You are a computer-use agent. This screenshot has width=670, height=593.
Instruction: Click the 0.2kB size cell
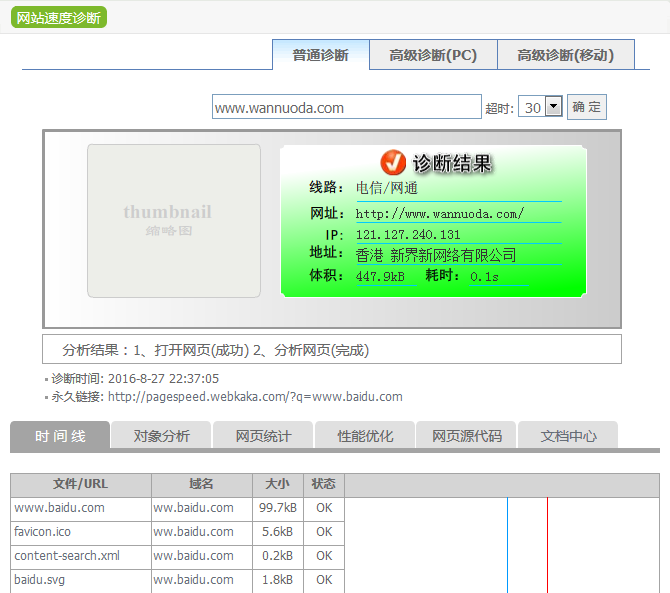tap(278, 556)
